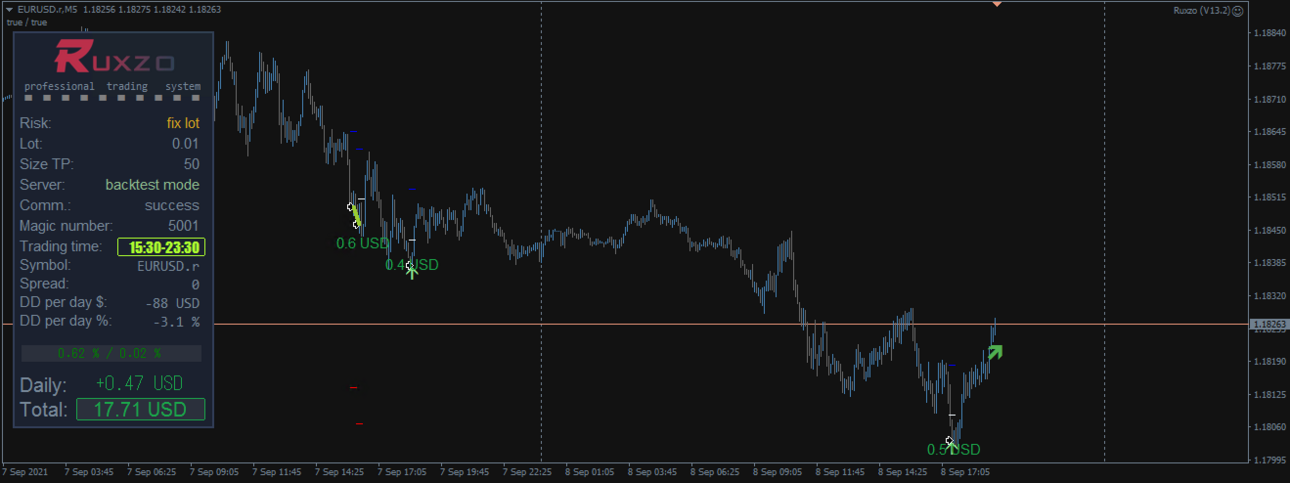
Task: Click the green up-right arrow near latest candle
Action: pyautogui.click(x=994, y=352)
